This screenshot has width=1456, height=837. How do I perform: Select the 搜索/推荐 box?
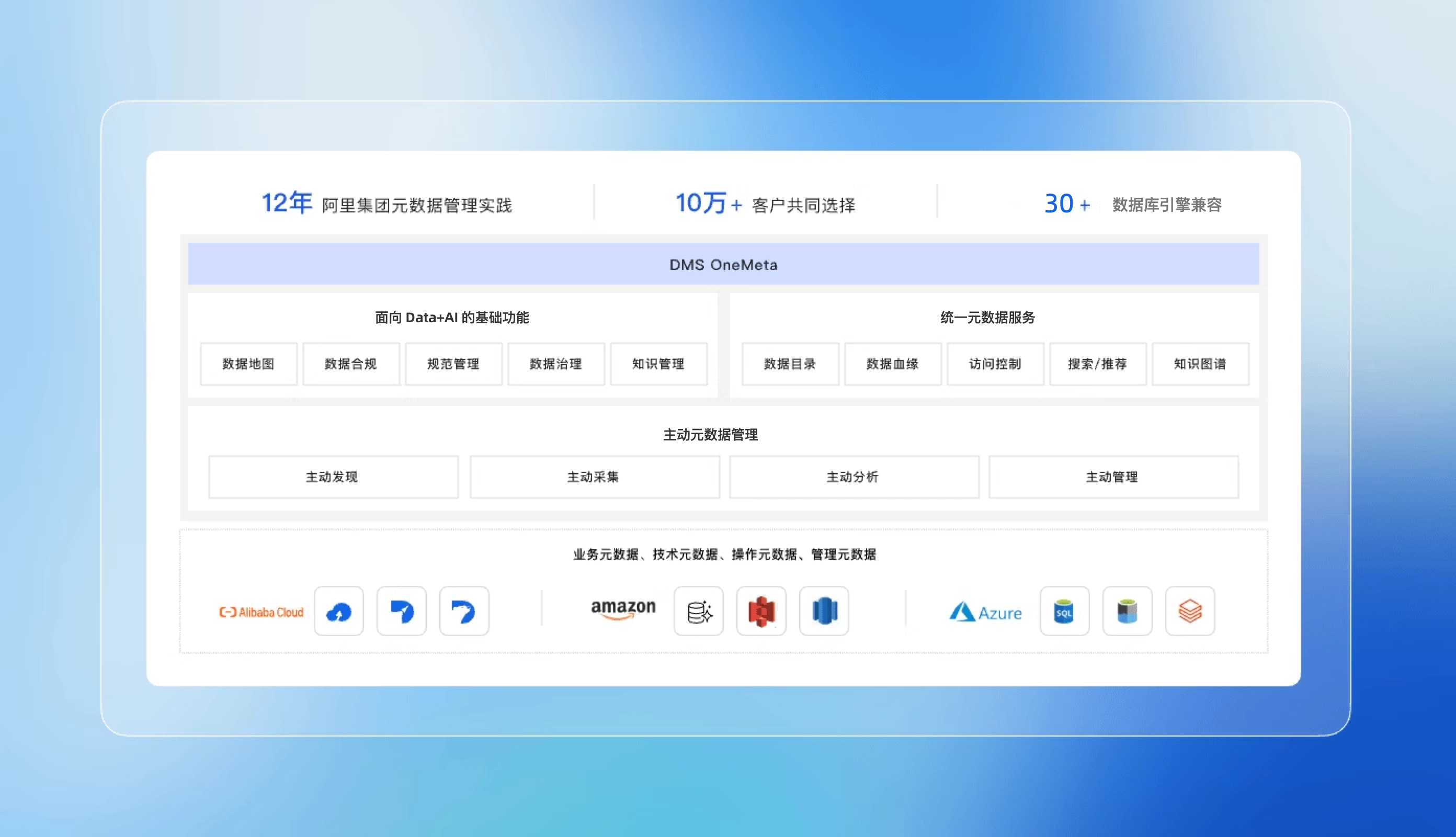[x=1097, y=364]
